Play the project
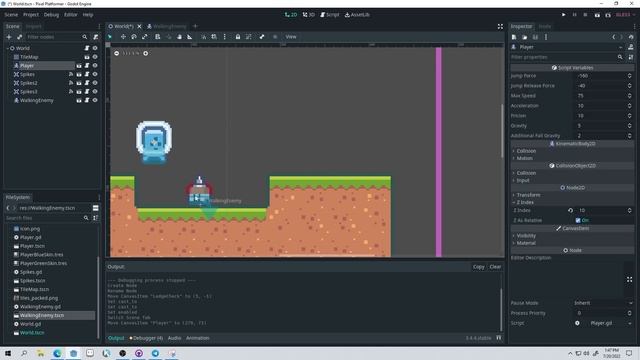The image size is (640, 360). click(564, 15)
